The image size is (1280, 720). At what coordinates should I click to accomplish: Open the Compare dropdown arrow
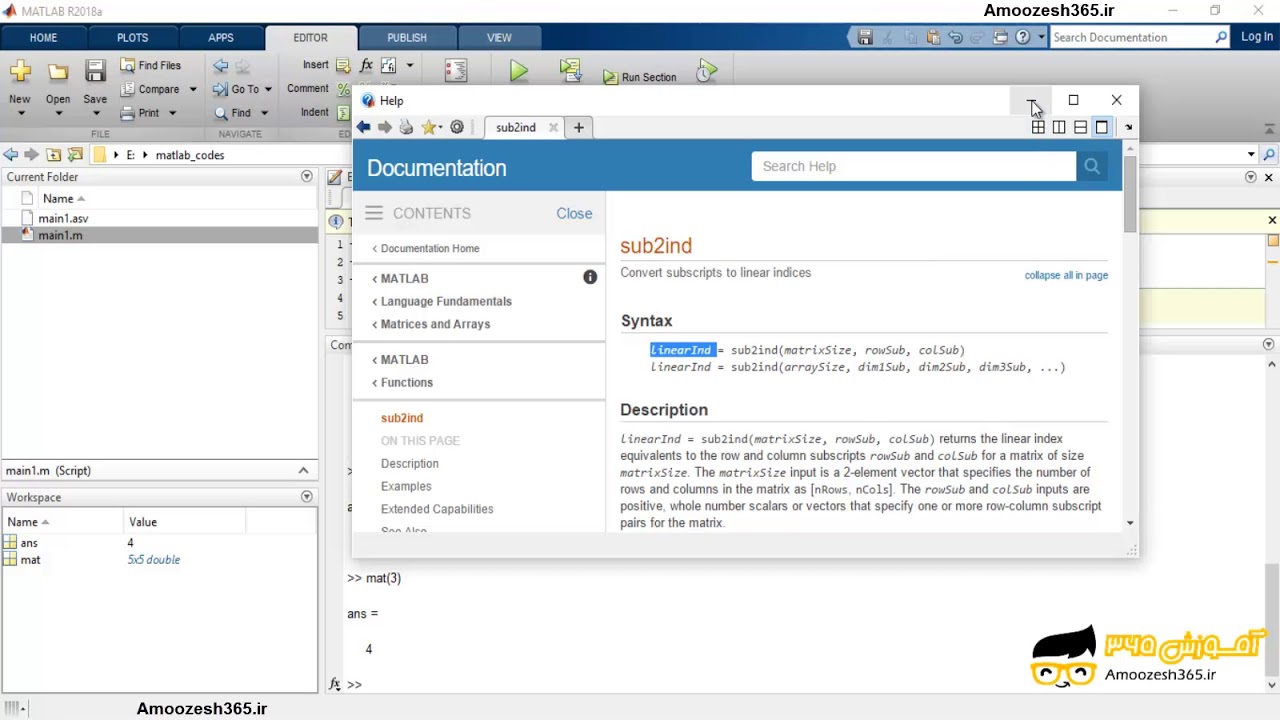tap(193, 89)
